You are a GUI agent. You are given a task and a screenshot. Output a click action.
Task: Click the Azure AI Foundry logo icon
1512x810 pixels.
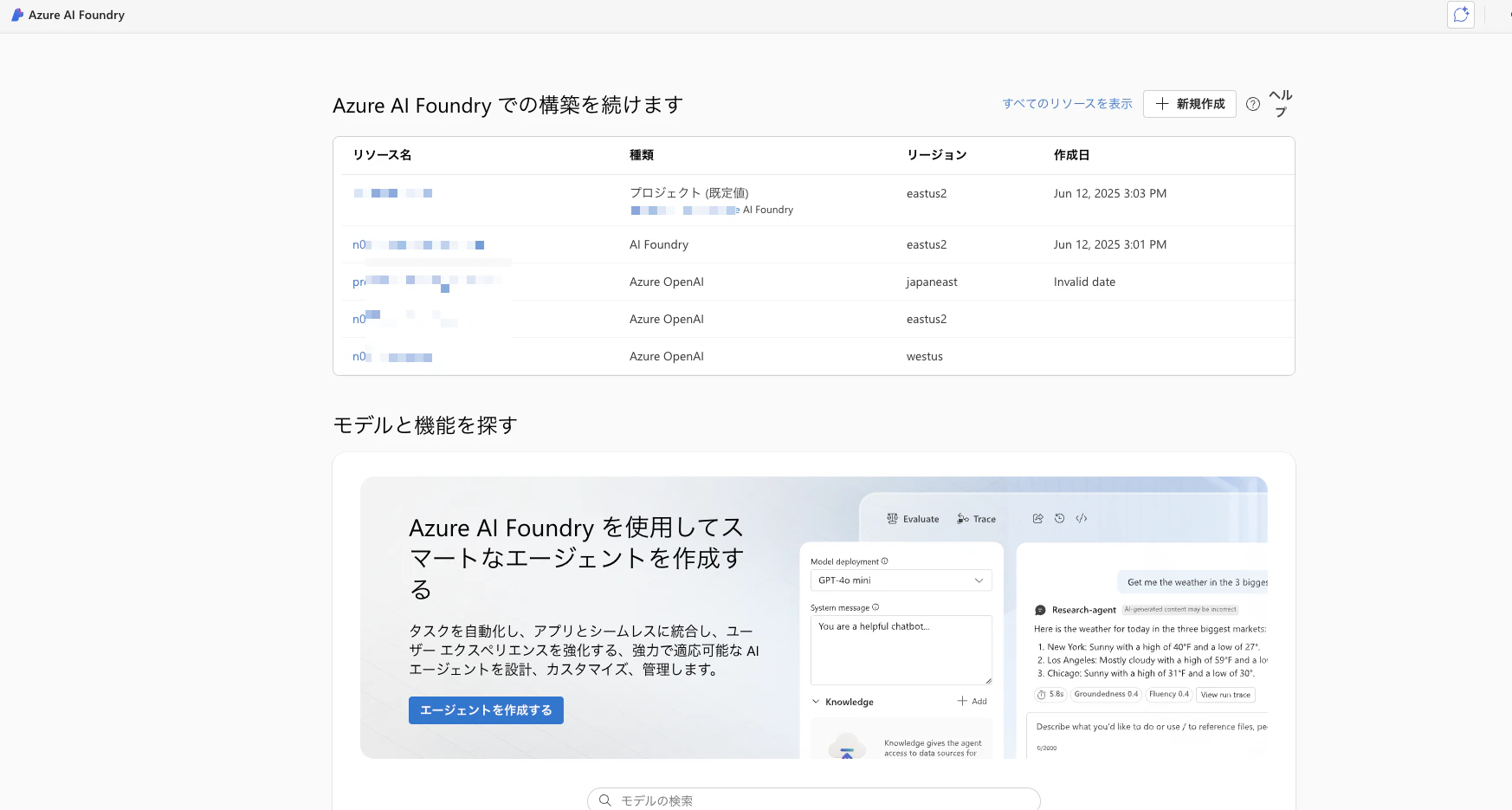point(17,15)
